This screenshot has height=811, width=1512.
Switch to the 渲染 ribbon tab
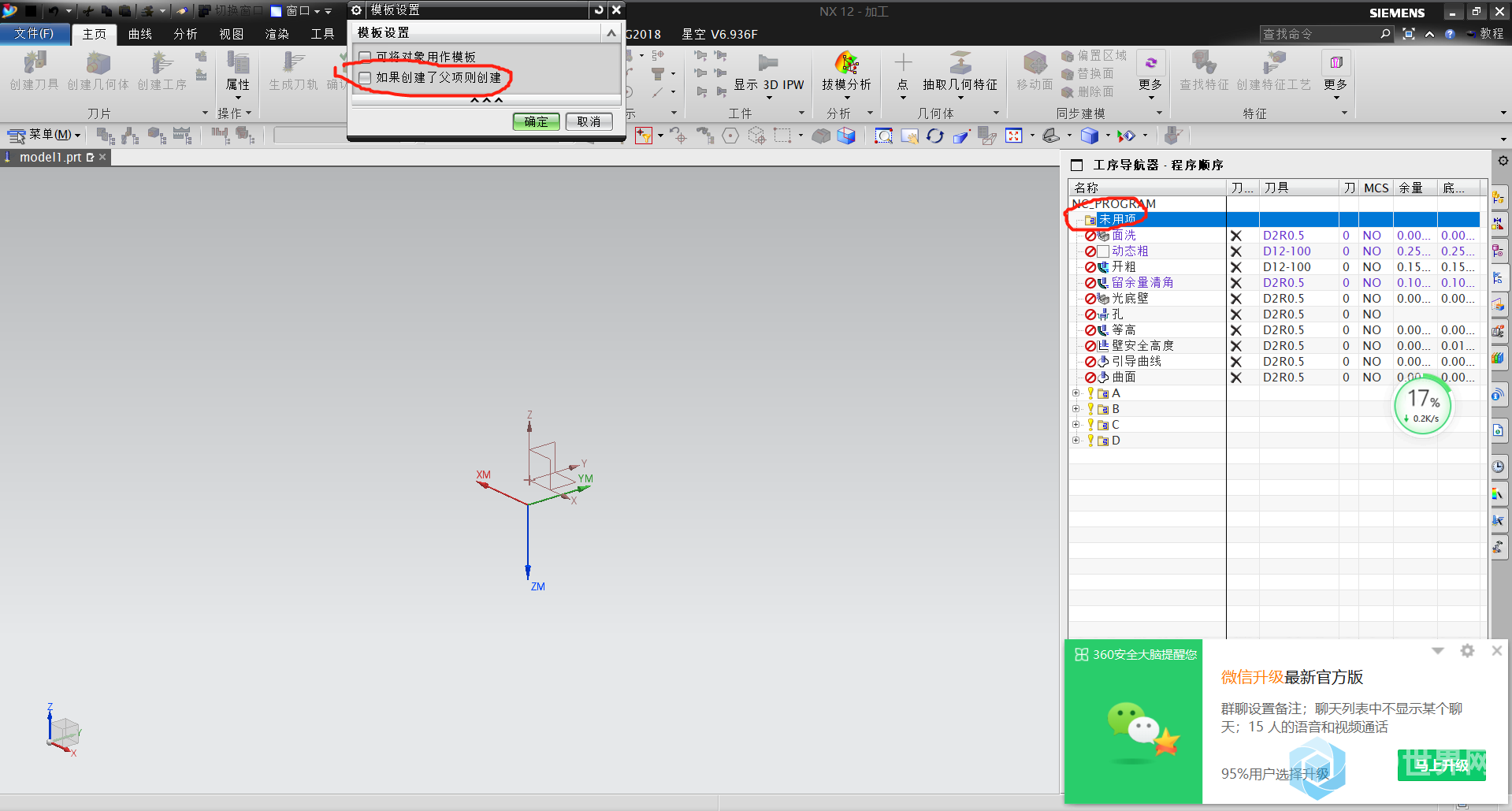[x=277, y=34]
